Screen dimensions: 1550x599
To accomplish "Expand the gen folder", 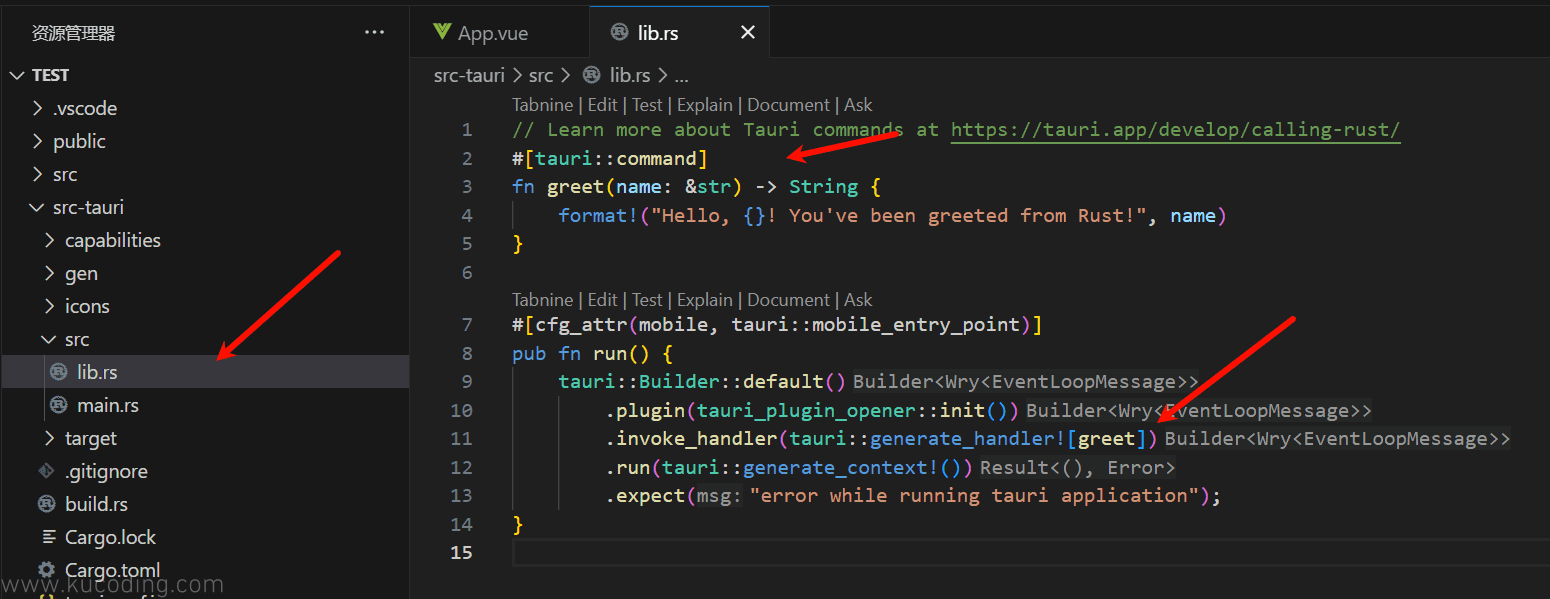I will [x=49, y=273].
